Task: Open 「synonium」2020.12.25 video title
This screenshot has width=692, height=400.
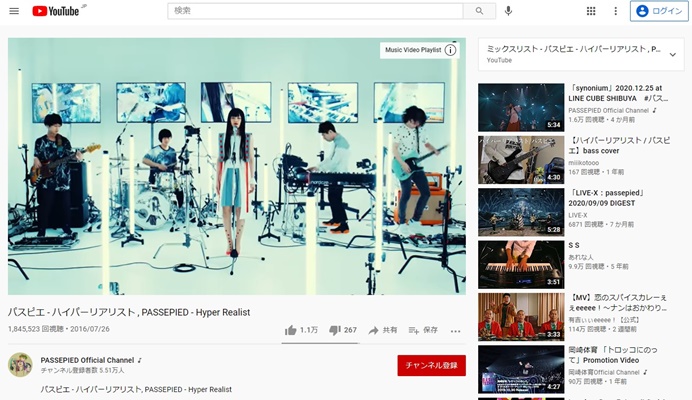Action: point(618,93)
